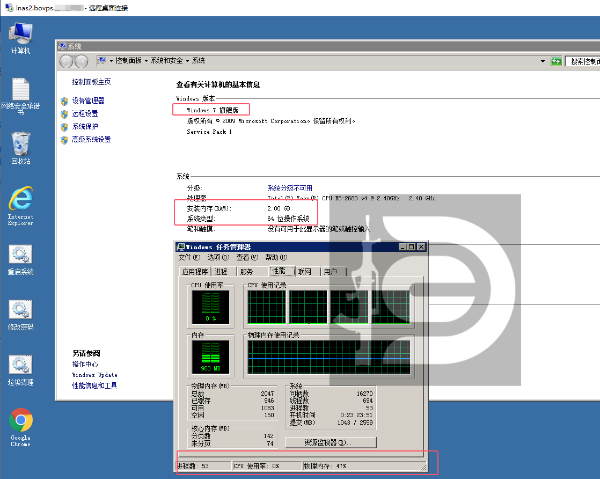Open the 帮助(H) menu in Task Manager

coord(276,257)
